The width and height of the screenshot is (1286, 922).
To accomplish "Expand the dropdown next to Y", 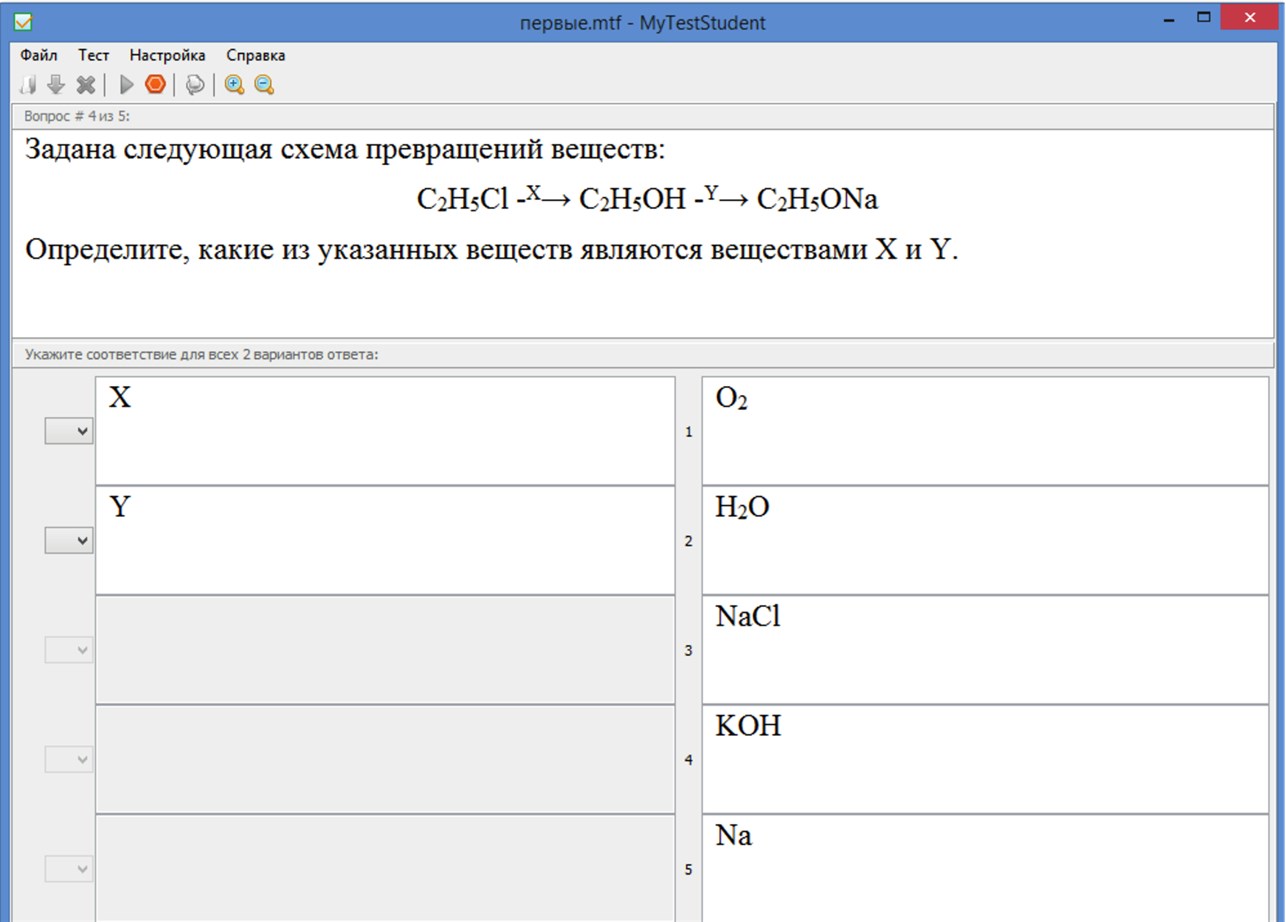I will 69,541.
